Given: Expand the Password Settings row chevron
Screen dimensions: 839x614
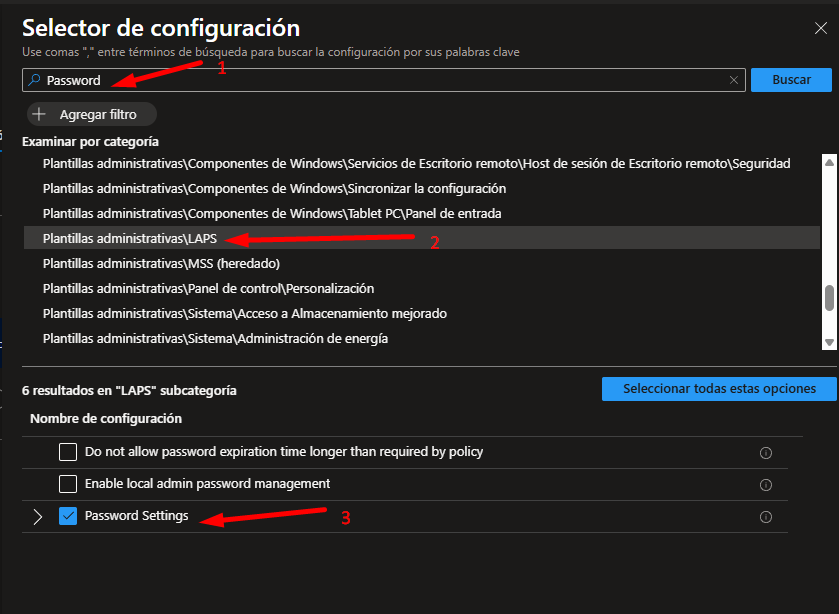Looking at the screenshot, I should pos(38,517).
